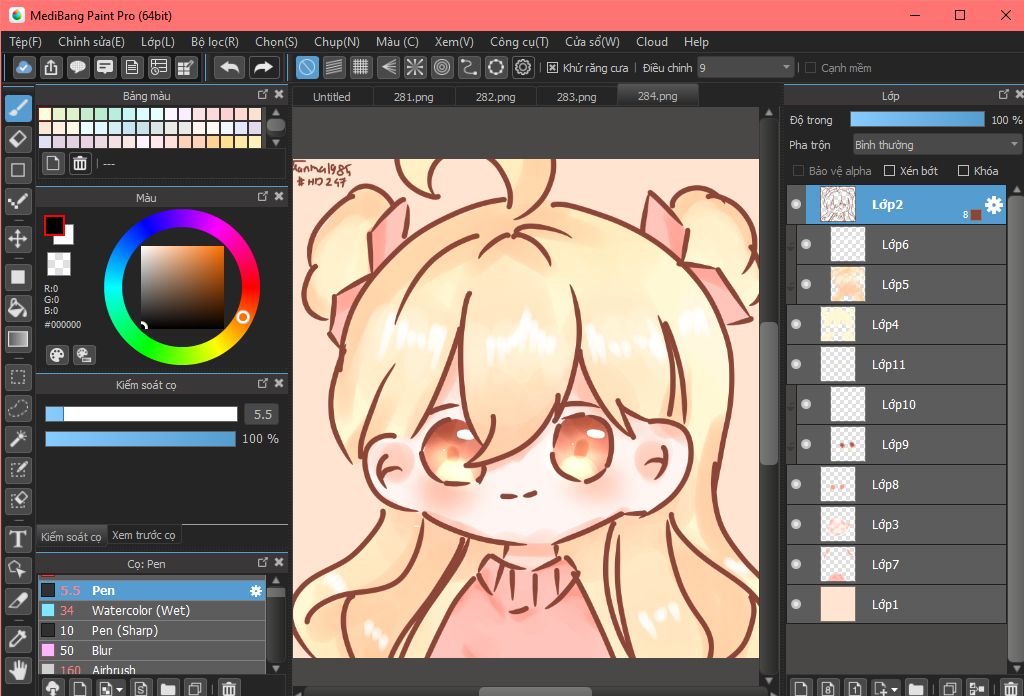Select the Blur brush
This screenshot has height=696, width=1024.
click(x=152, y=650)
